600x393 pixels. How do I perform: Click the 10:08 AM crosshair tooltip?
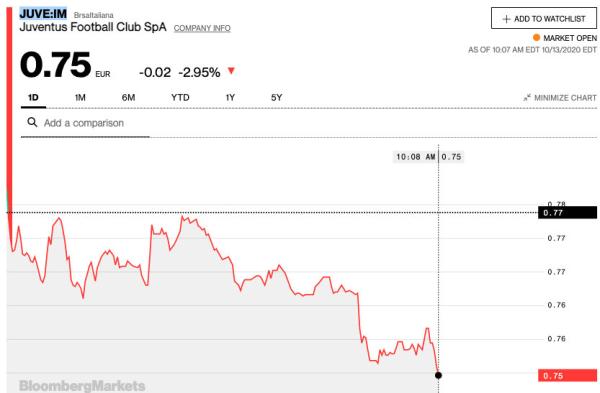[428, 157]
